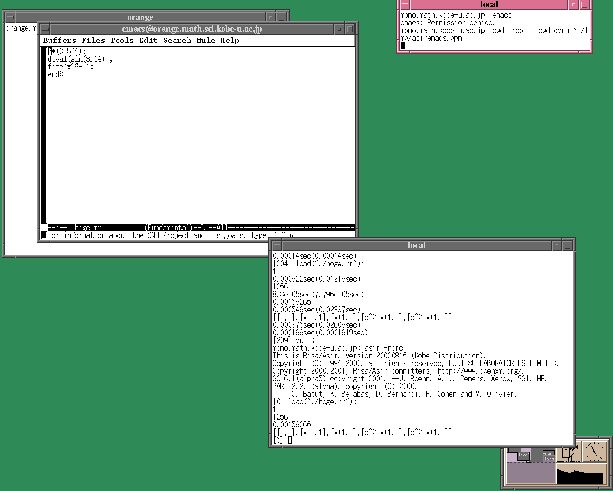Maximize the orange window using its rightmost titlebar button
Screen dimensions: 613x491
tap(281, 17)
